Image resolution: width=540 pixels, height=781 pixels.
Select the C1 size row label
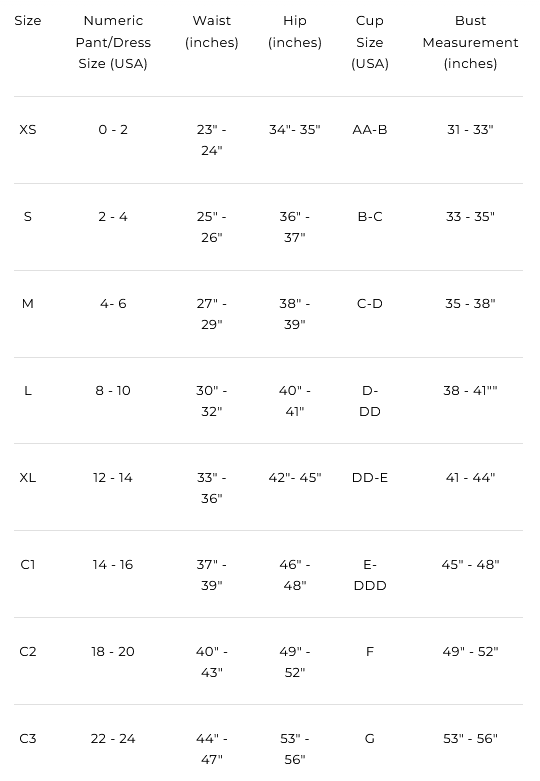(27, 564)
